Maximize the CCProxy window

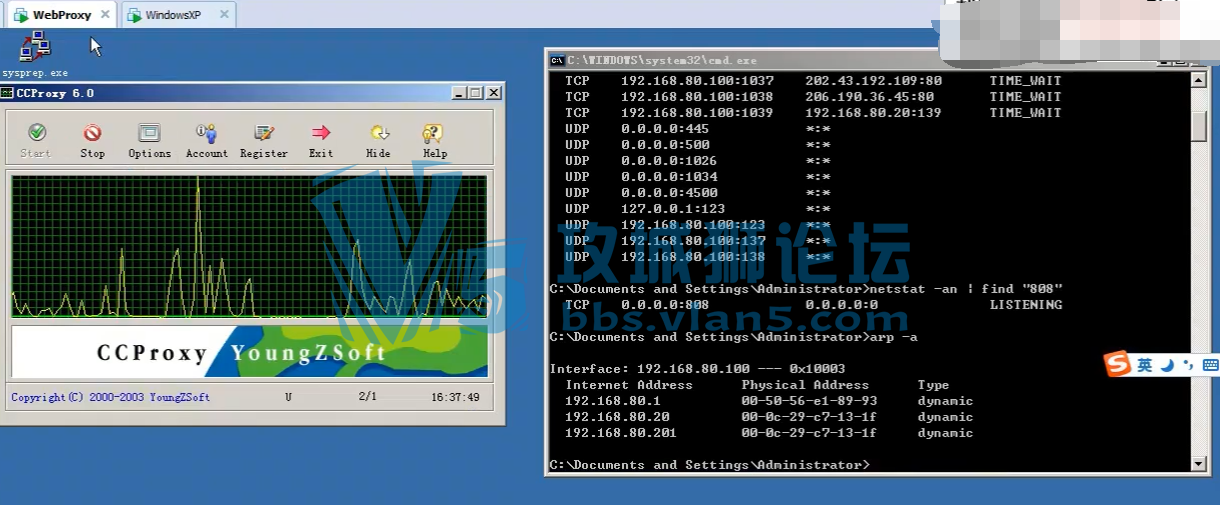coord(475,93)
